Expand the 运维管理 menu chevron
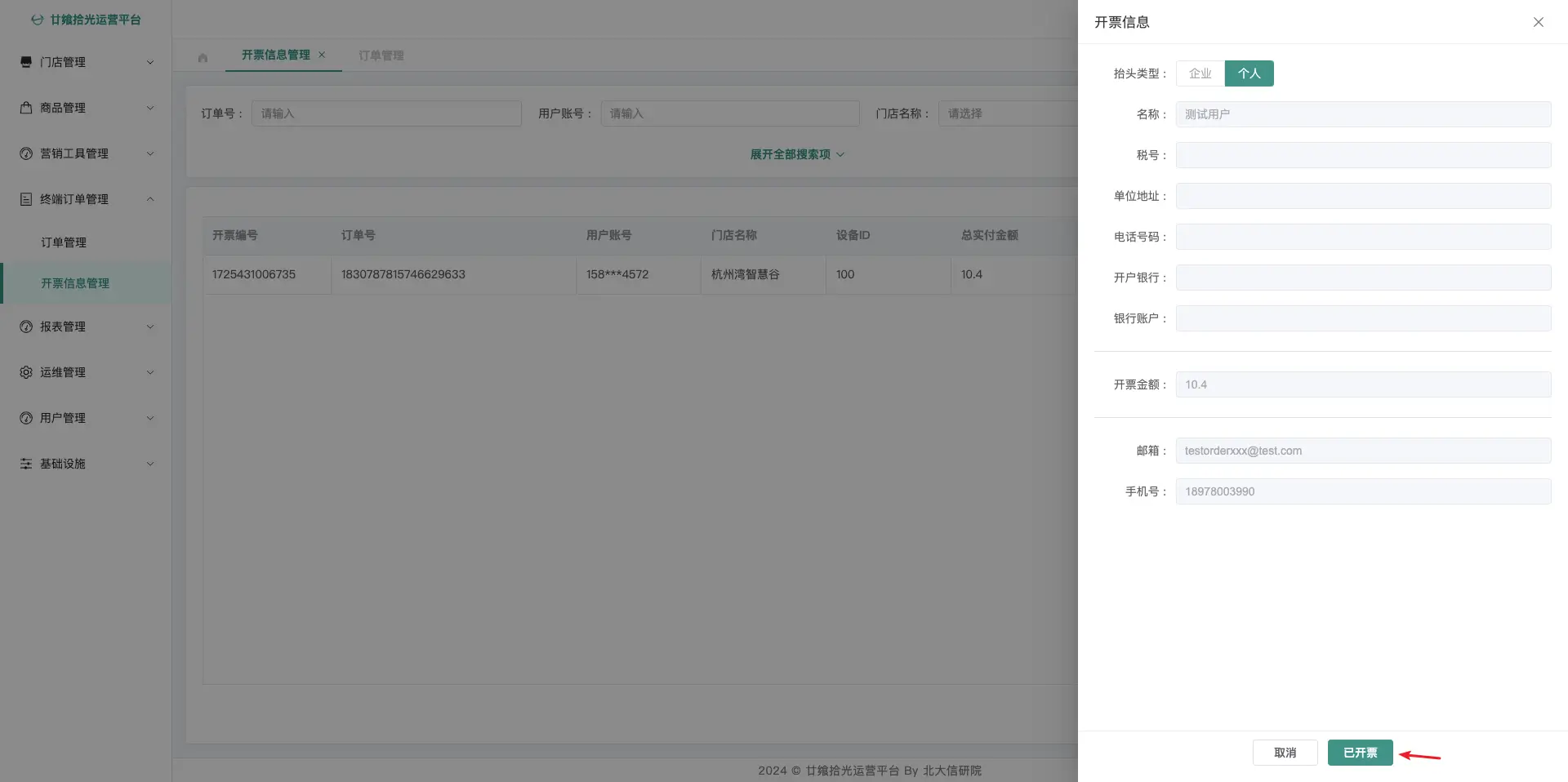This screenshot has height=782, width=1568. (150, 372)
